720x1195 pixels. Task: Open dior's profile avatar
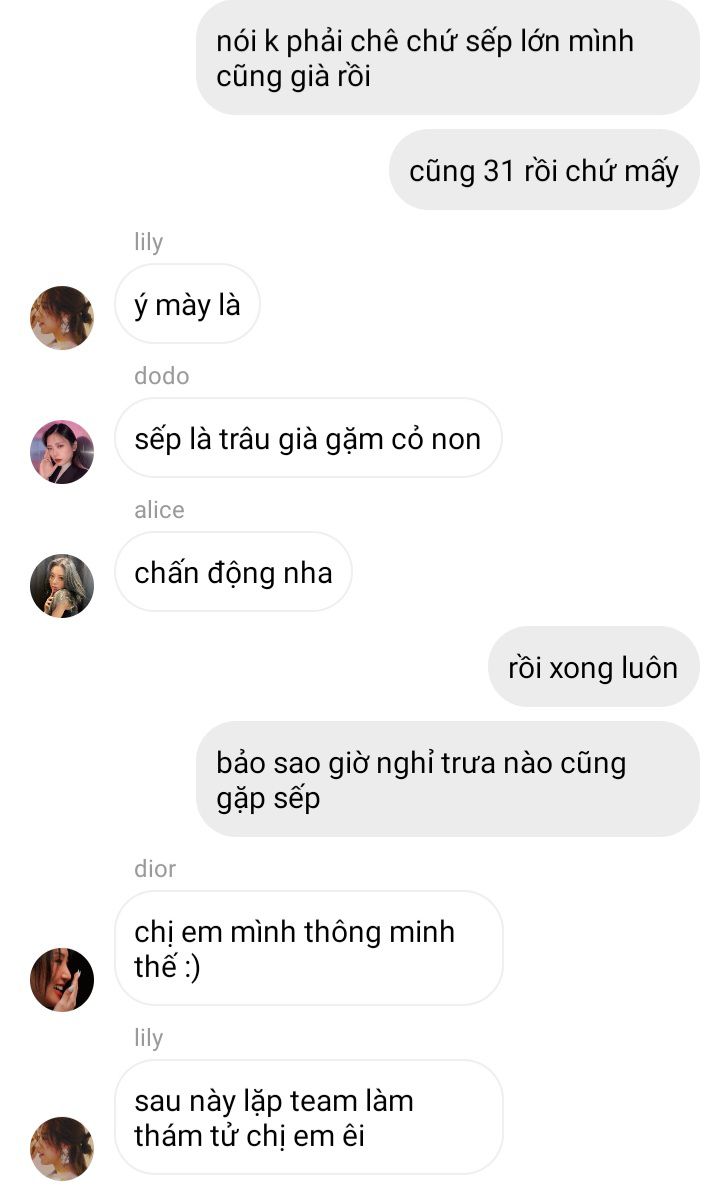tap(62, 980)
